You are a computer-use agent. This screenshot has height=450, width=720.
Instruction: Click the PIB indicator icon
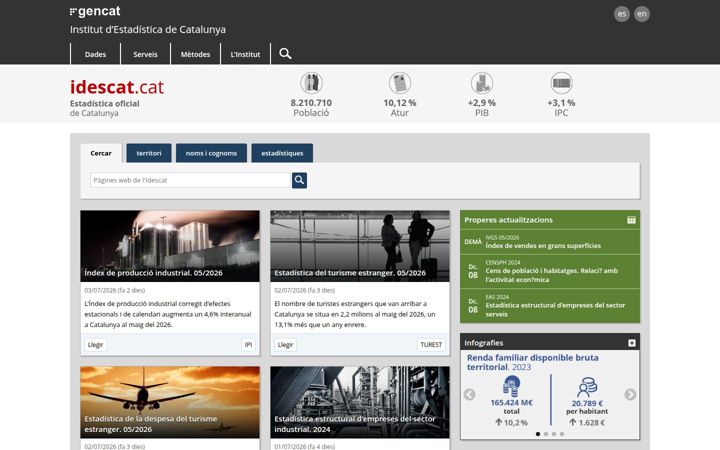(x=482, y=83)
